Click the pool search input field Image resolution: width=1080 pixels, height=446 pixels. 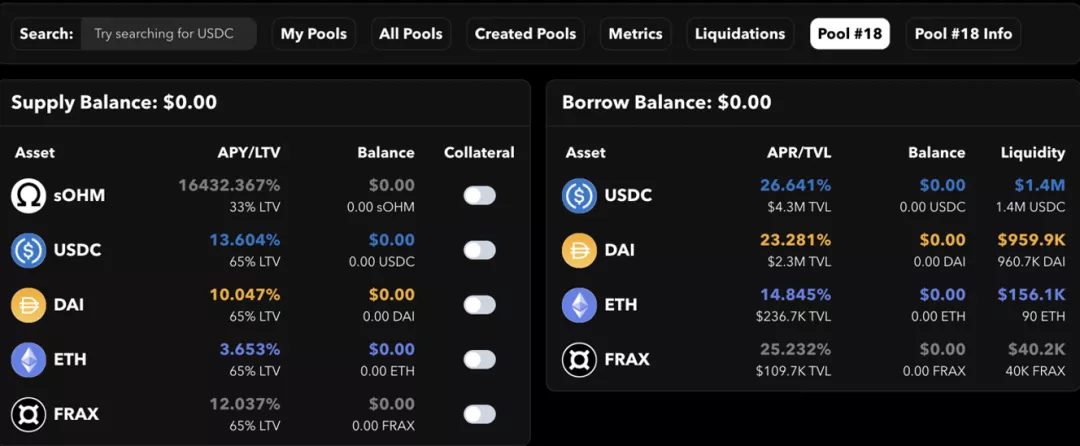169,34
